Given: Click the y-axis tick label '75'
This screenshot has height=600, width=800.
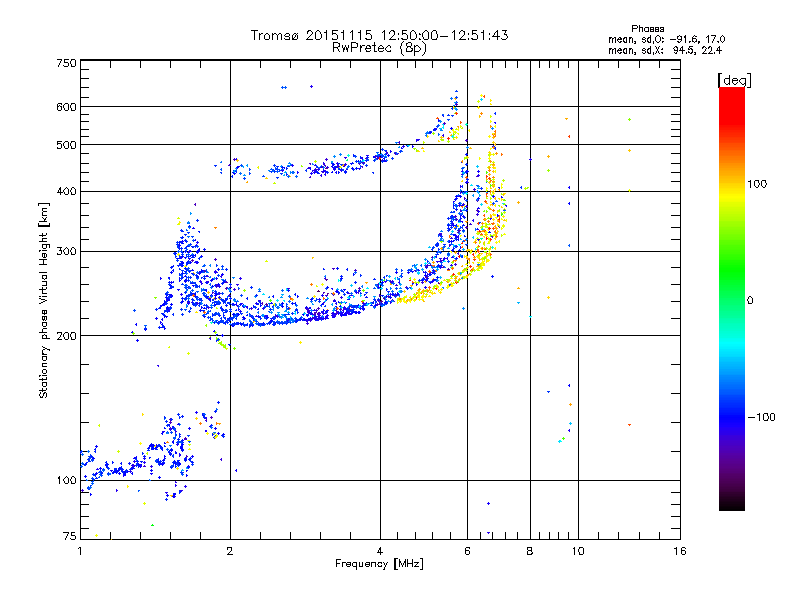Looking at the screenshot, I should tap(70, 536).
